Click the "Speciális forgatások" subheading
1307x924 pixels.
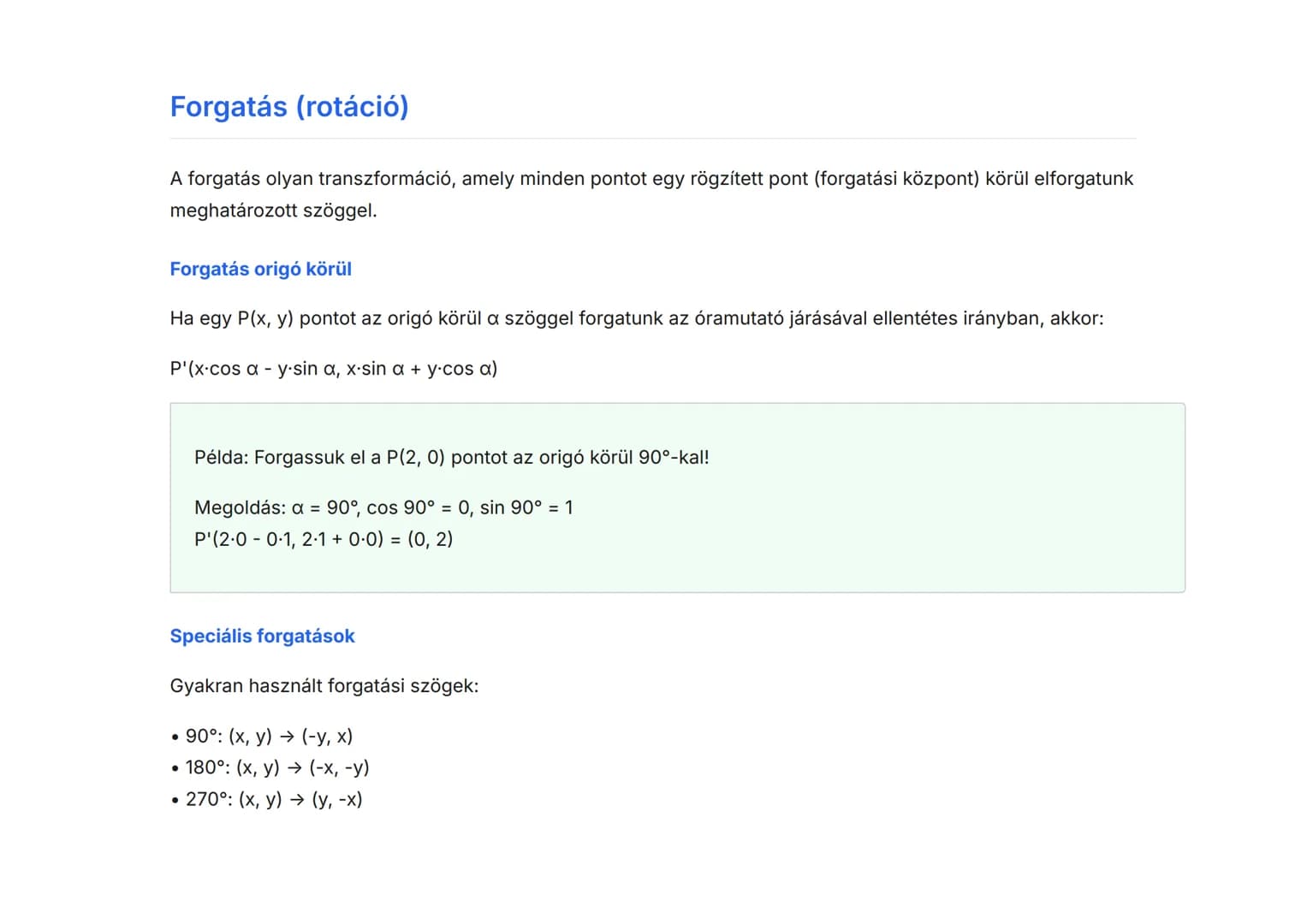262,637
